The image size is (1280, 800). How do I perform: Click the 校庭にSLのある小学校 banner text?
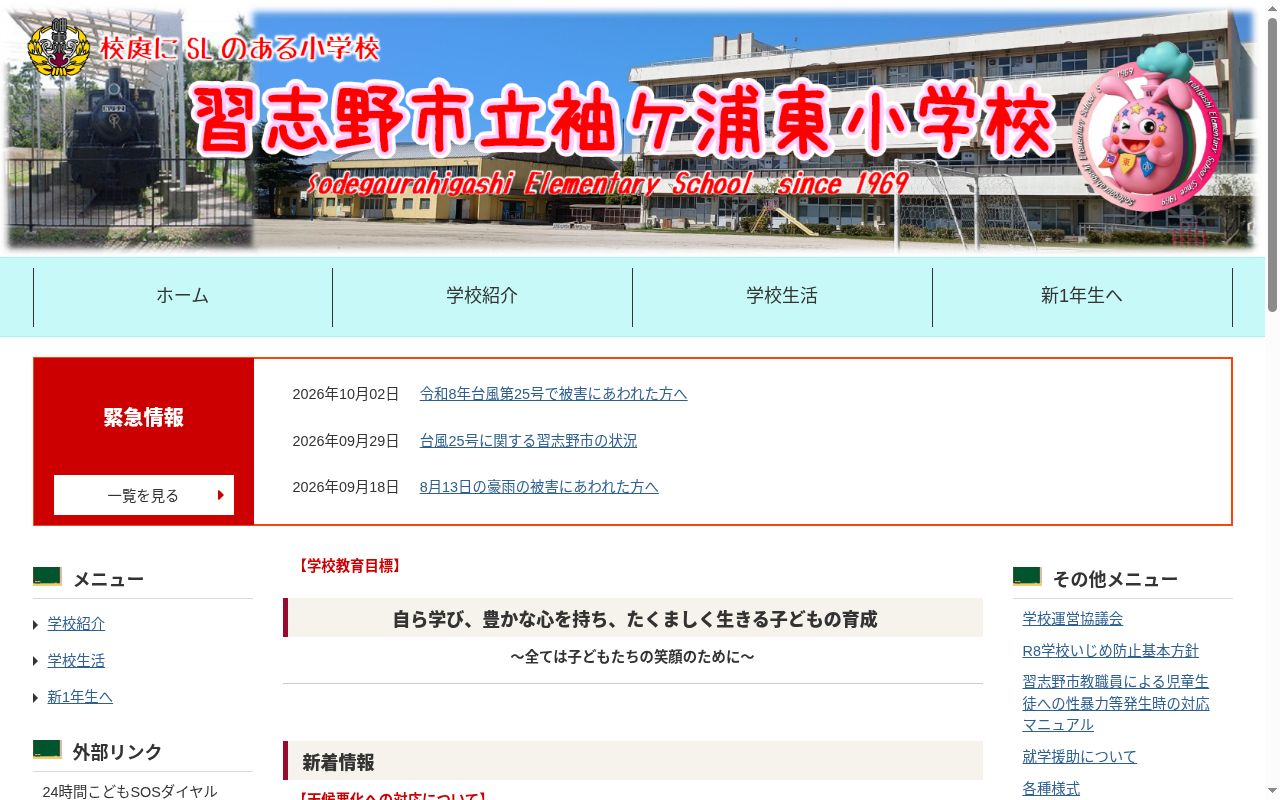(240, 47)
